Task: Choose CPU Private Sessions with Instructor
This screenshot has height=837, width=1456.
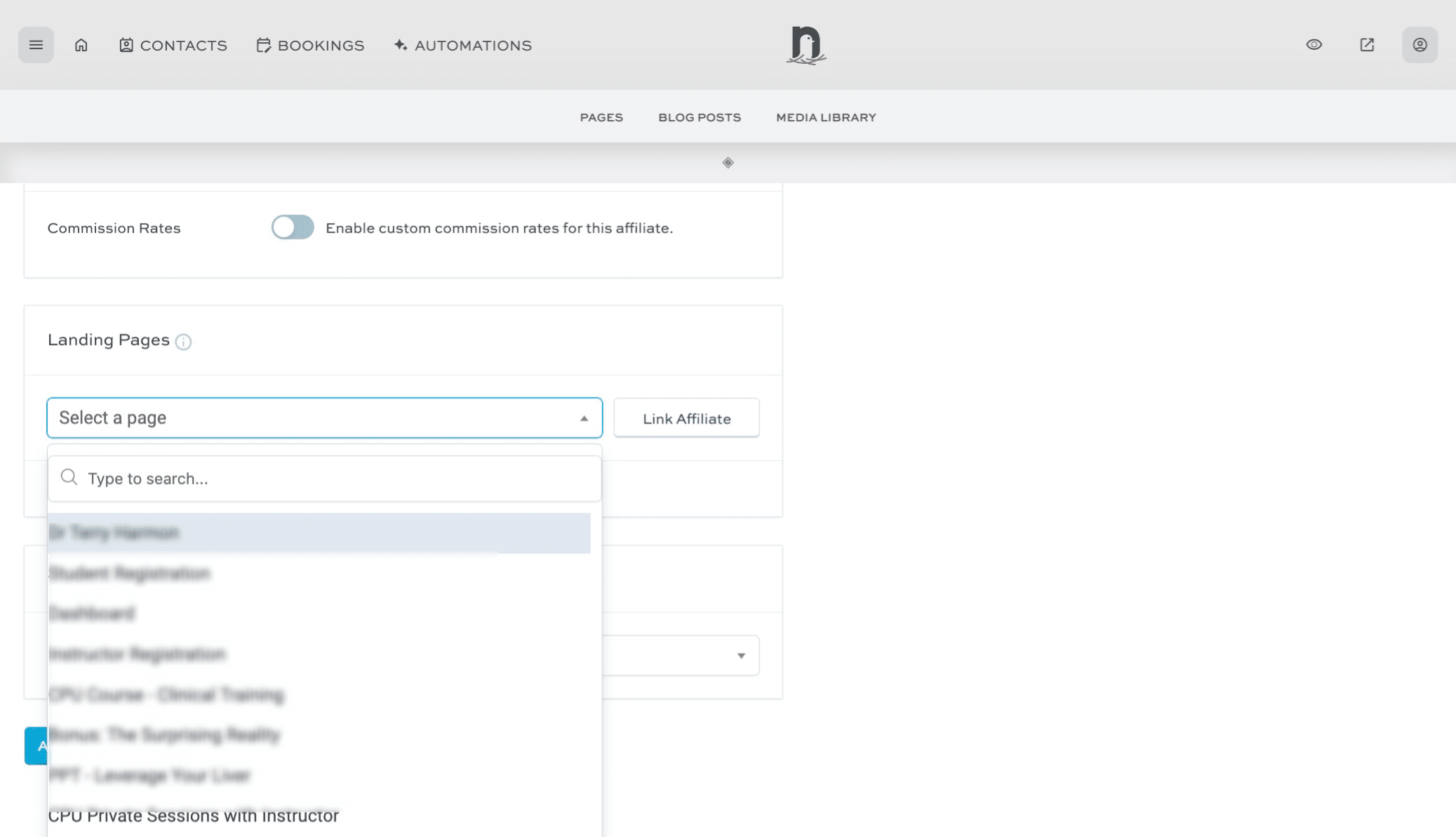Action: [x=193, y=815]
